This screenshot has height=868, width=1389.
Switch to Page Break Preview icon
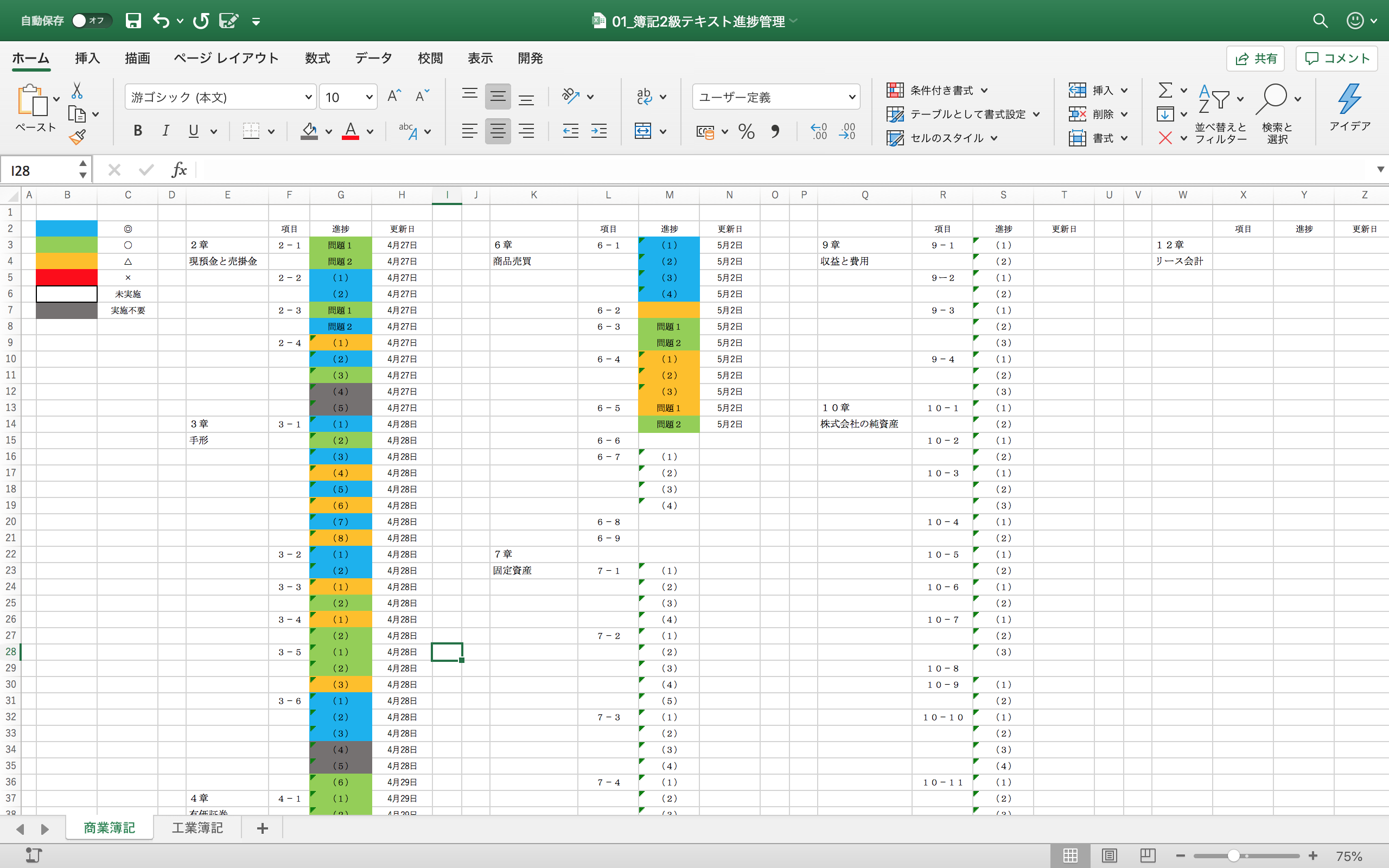pos(1148,856)
